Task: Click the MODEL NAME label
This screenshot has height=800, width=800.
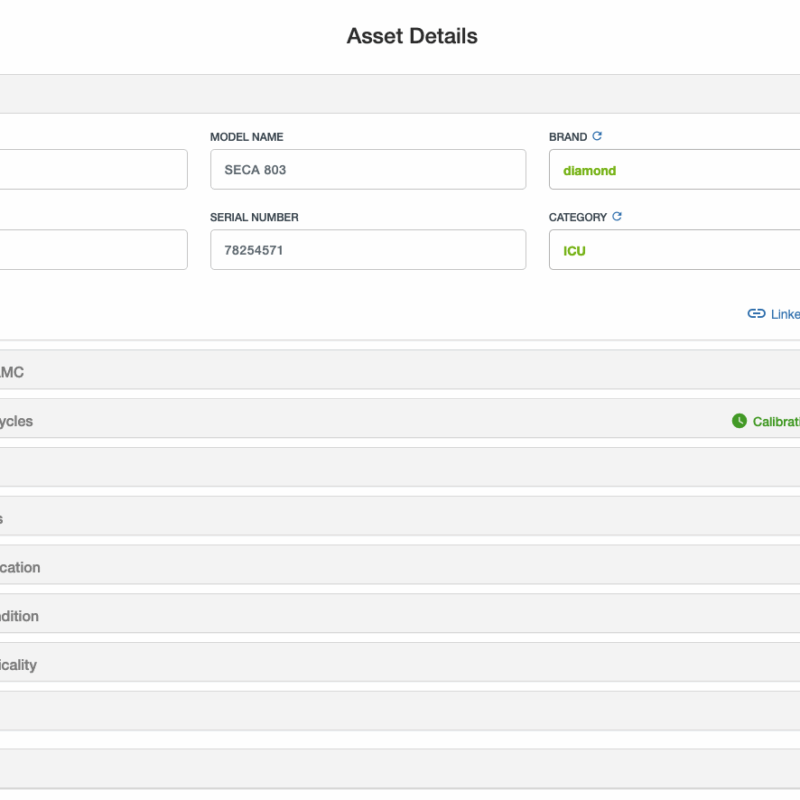Action: coord(246,137)
